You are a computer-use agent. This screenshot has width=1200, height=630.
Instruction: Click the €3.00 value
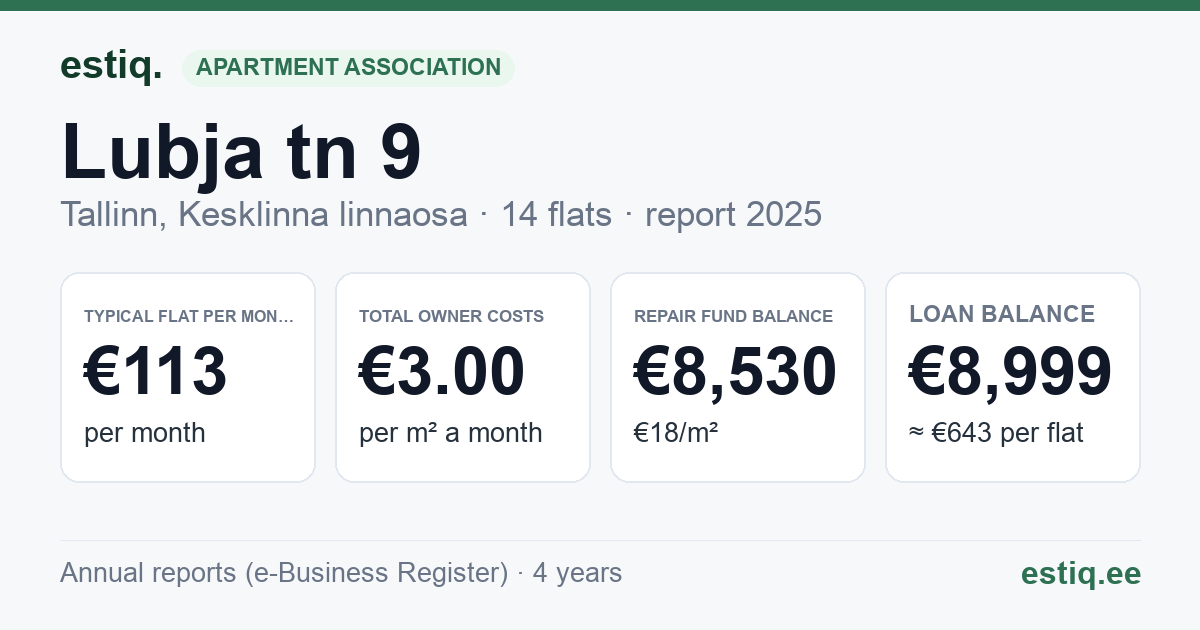[442, 372]
